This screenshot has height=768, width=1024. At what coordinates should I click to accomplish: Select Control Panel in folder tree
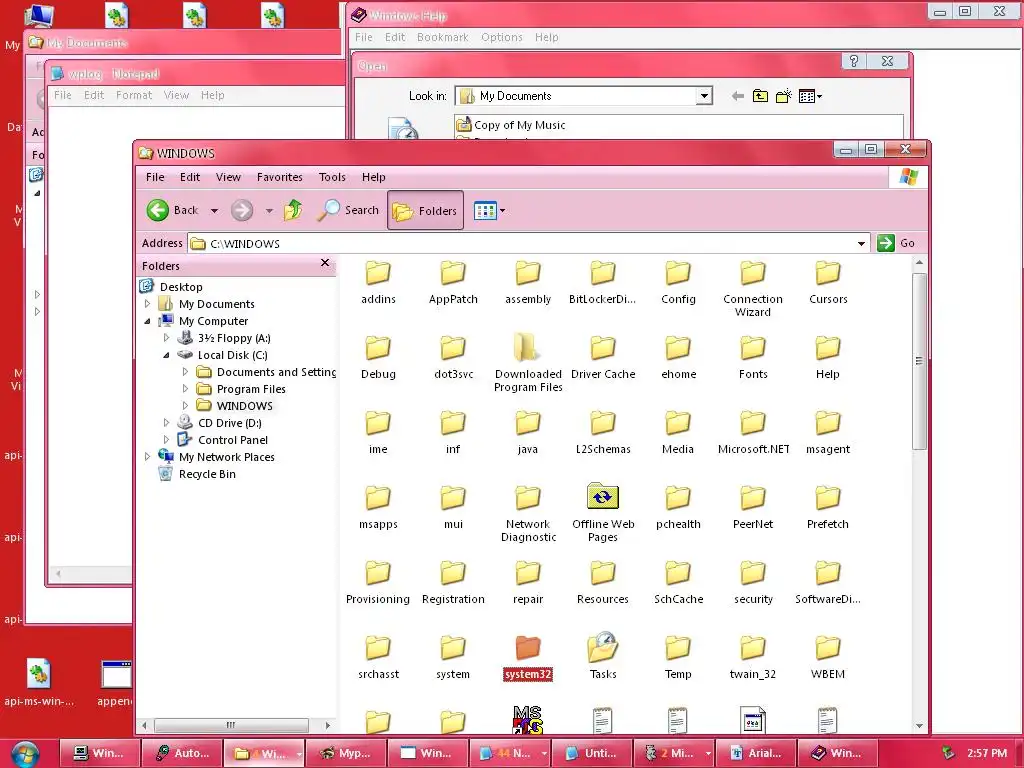pos(232,440)
